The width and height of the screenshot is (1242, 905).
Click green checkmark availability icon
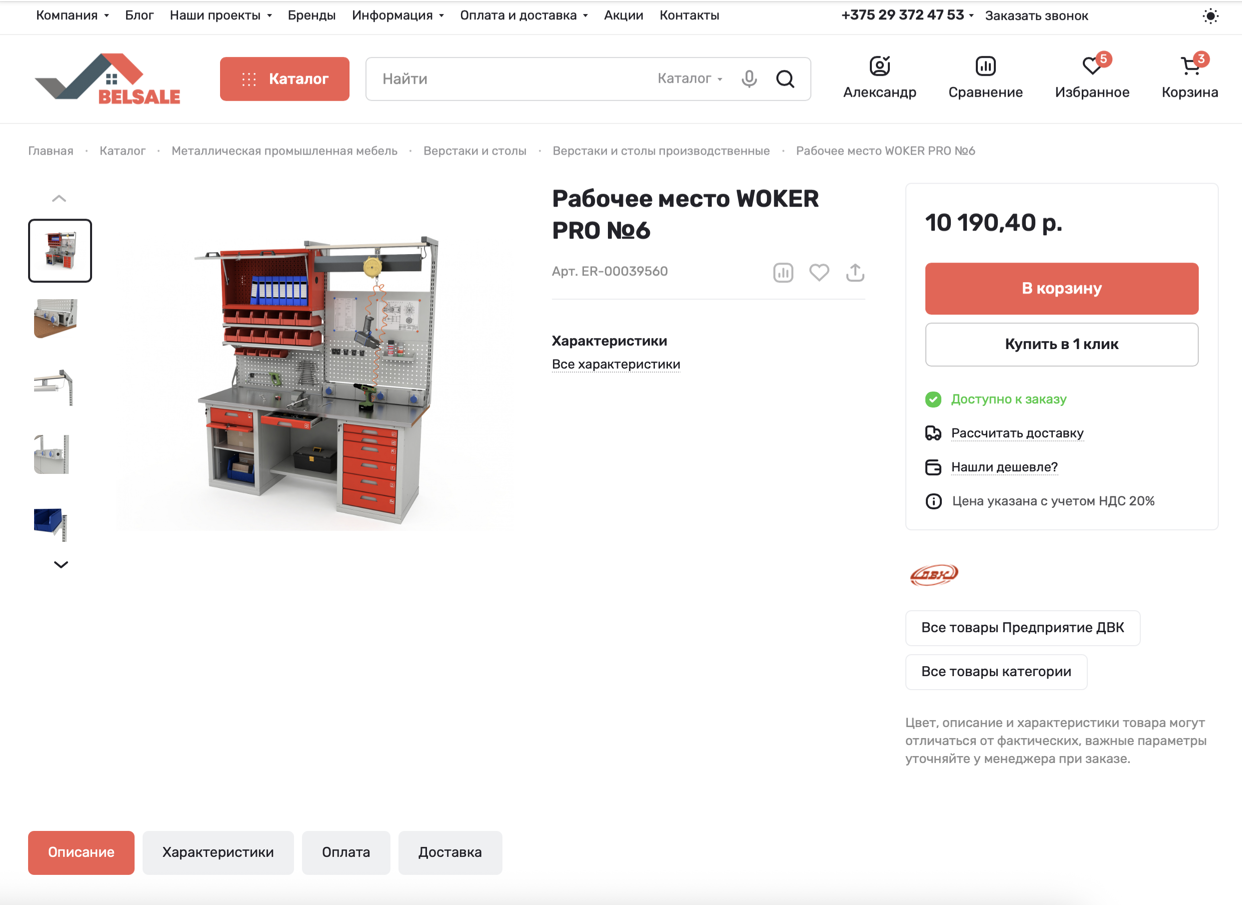pyautogui.click(x=933, y=399)
